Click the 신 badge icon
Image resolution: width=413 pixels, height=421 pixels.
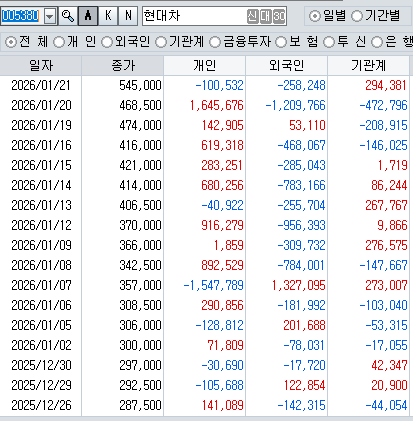click(252, 16)
